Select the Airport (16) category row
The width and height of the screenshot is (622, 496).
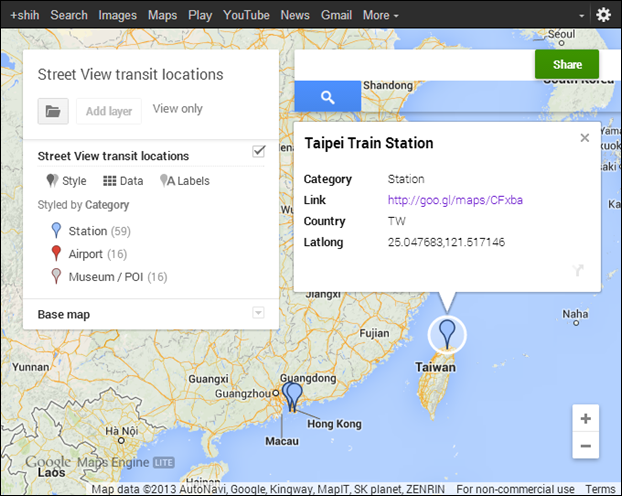[x=89, y=254]
